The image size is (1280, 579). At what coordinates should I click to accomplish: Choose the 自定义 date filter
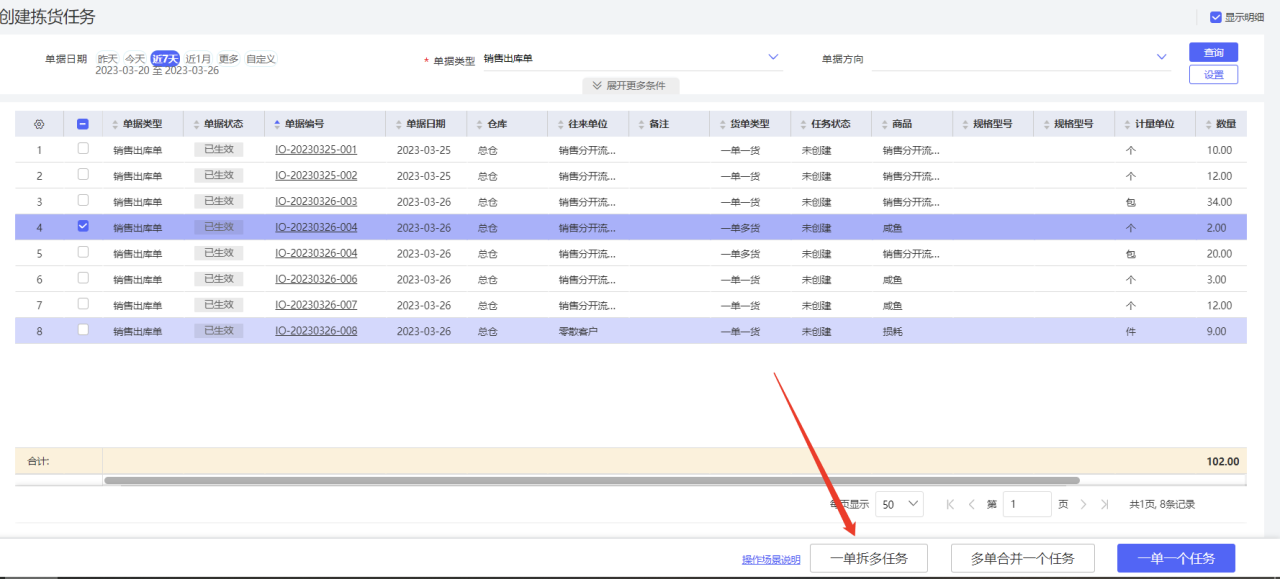pyautogui.click(x=261, y=59)
